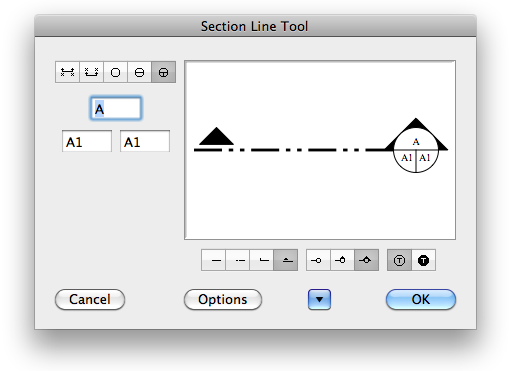Select the dash-dot line style button

pos(238,260)
